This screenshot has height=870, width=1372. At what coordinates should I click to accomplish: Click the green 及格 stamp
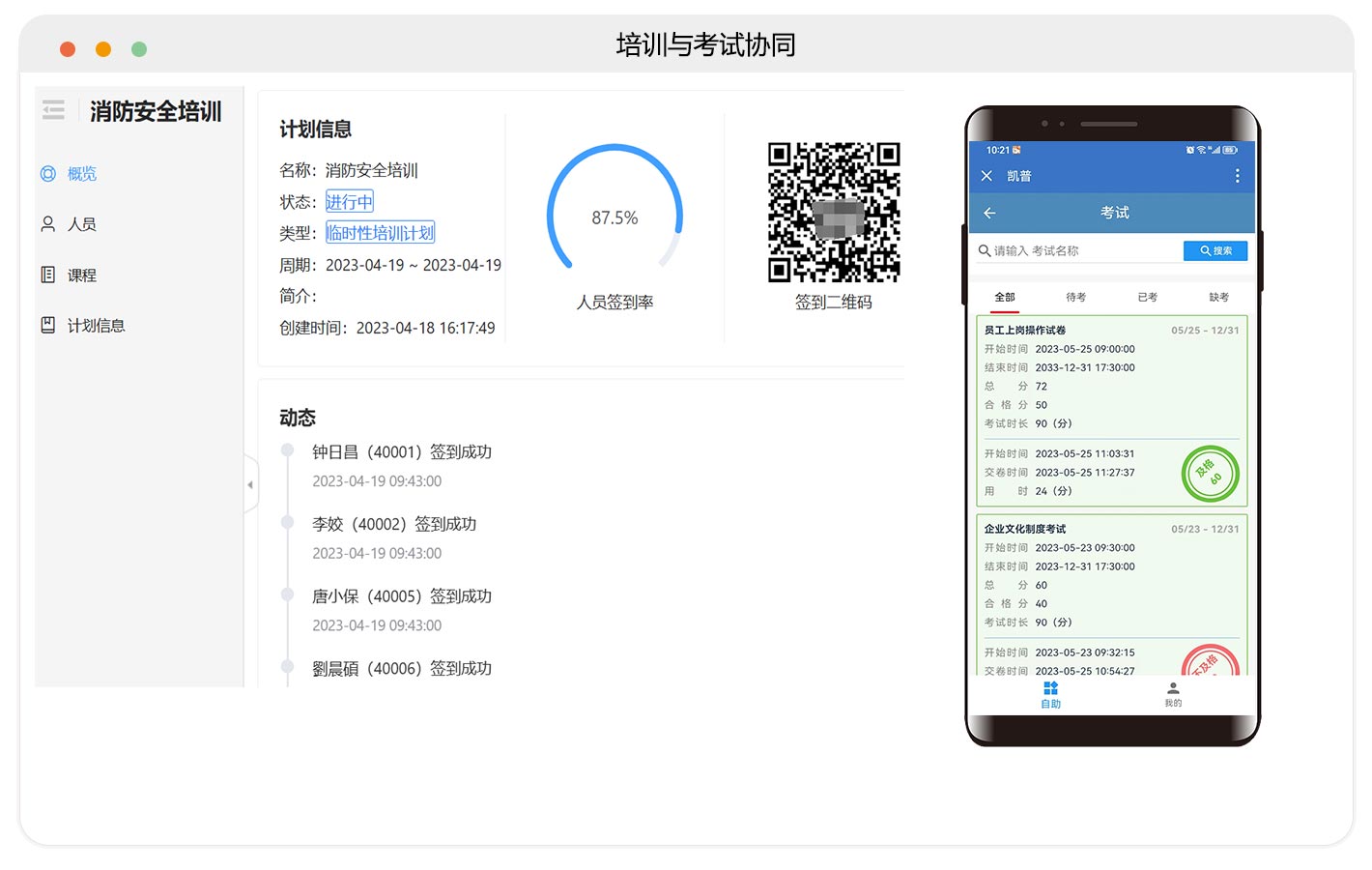pos(1210,473)
